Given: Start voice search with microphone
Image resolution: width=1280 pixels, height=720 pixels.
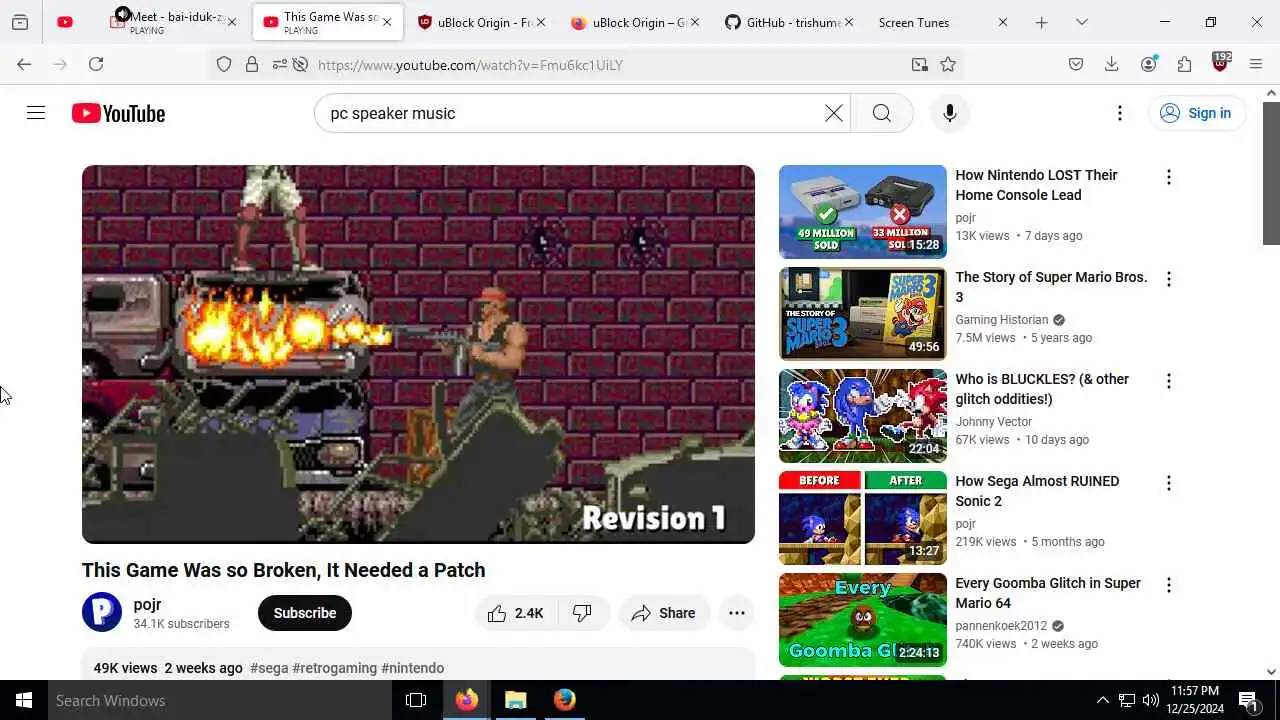Looking at the screenshot, I should [949, 113].
